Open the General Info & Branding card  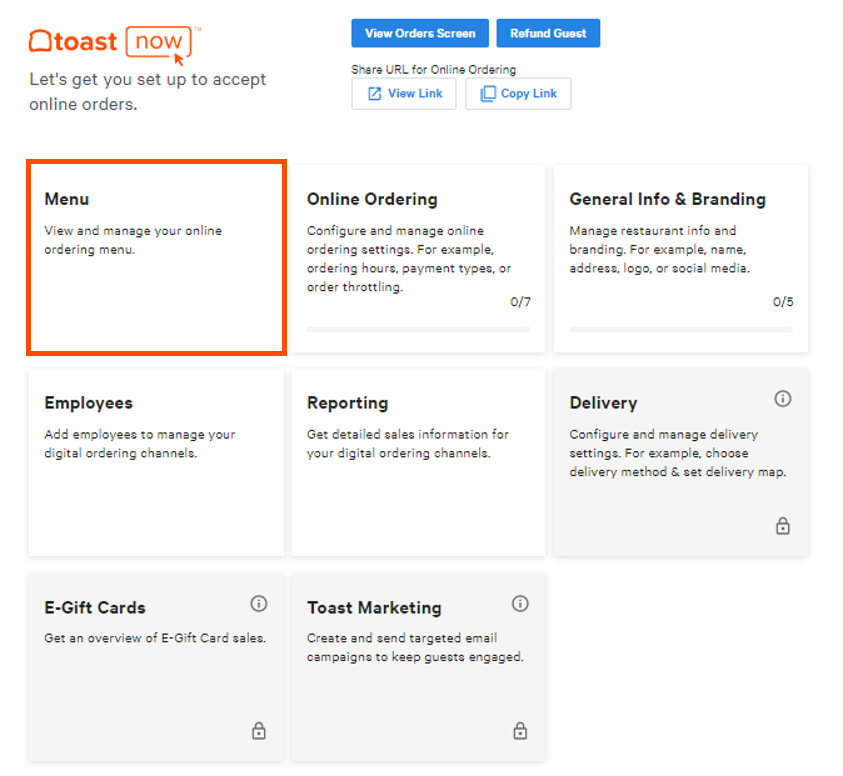pyautogui.click(x=681, y=259)
